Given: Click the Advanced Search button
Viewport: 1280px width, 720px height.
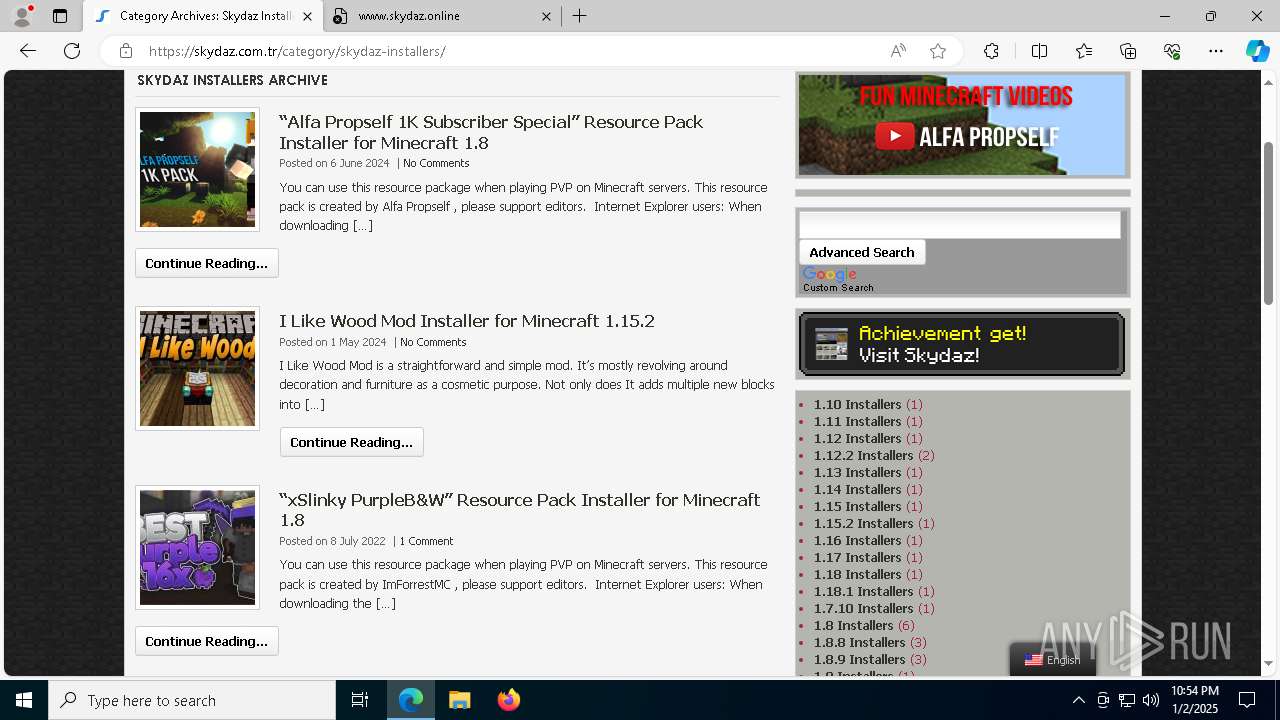Looking at the screenshot, I should tap(862, 252).
